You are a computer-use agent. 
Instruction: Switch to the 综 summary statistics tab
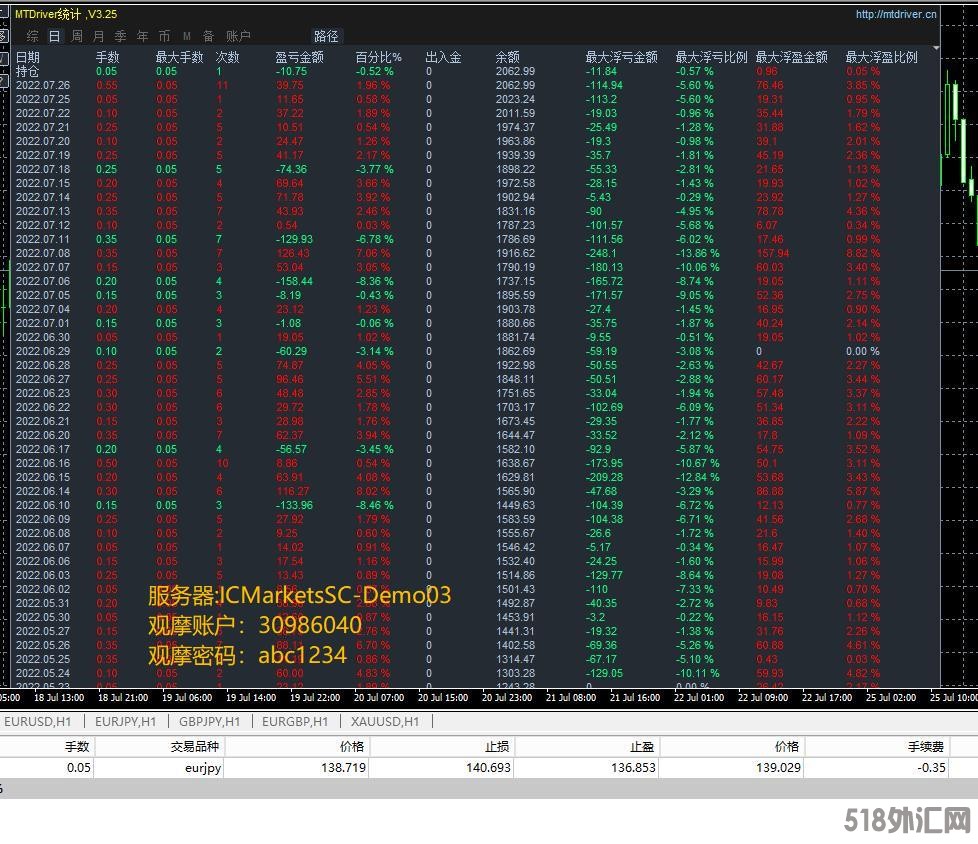32,36
